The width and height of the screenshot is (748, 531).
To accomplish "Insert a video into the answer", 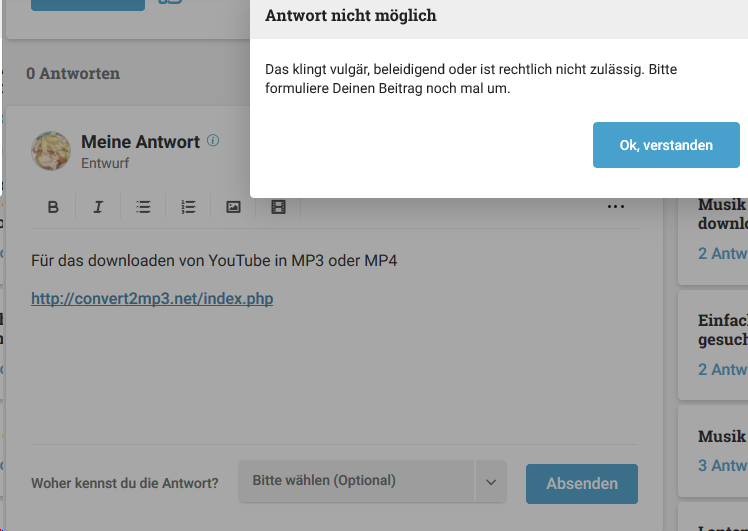I will click(x=278, y=207).
